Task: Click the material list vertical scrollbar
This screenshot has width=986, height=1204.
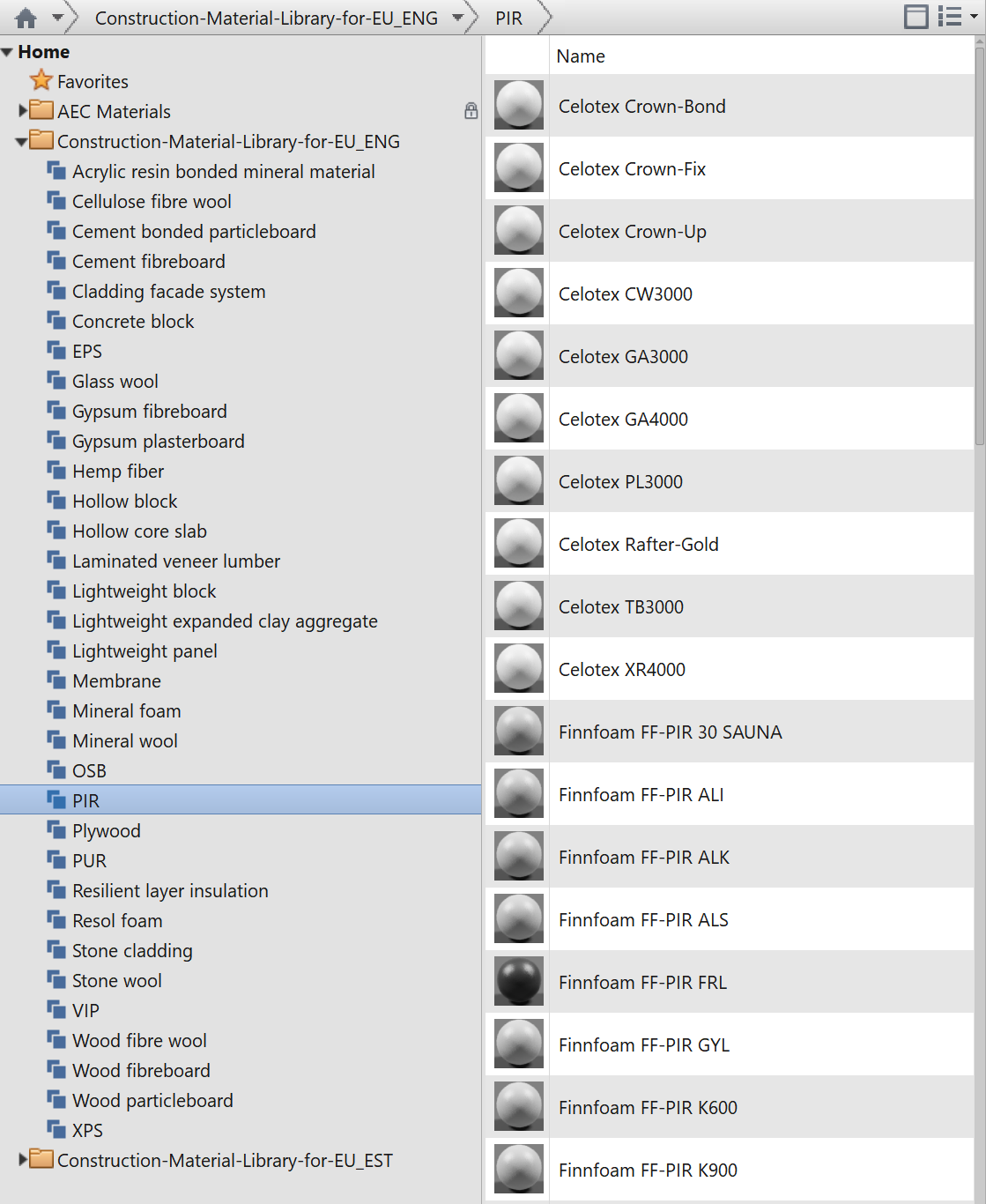Action: (x=980, y=247)
